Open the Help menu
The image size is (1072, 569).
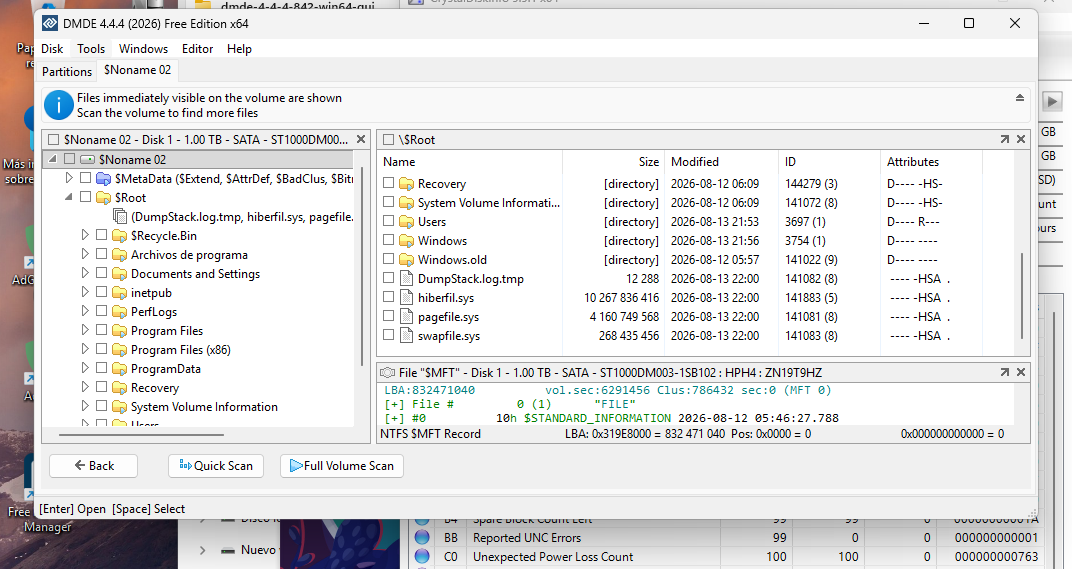(x=239, y=49)
